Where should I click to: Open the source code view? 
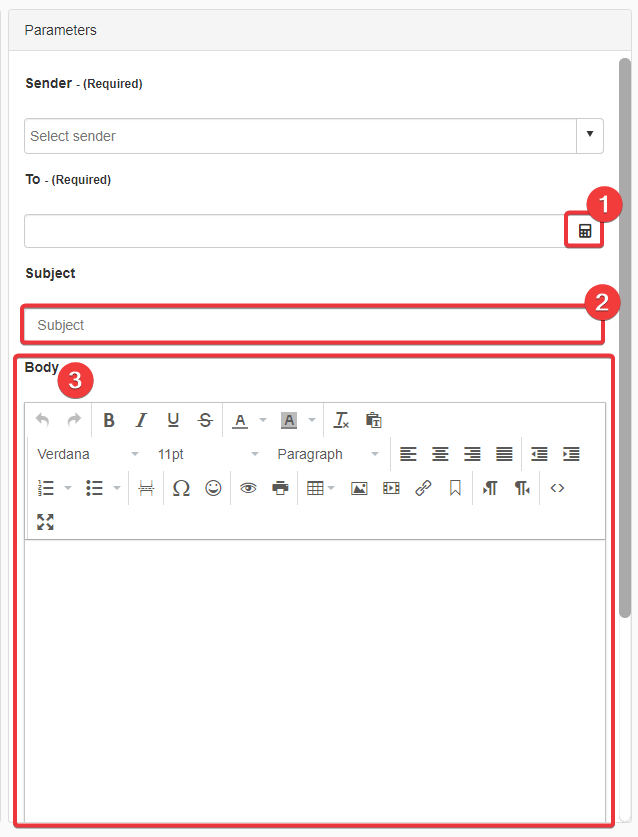click(x=557, y=488)
